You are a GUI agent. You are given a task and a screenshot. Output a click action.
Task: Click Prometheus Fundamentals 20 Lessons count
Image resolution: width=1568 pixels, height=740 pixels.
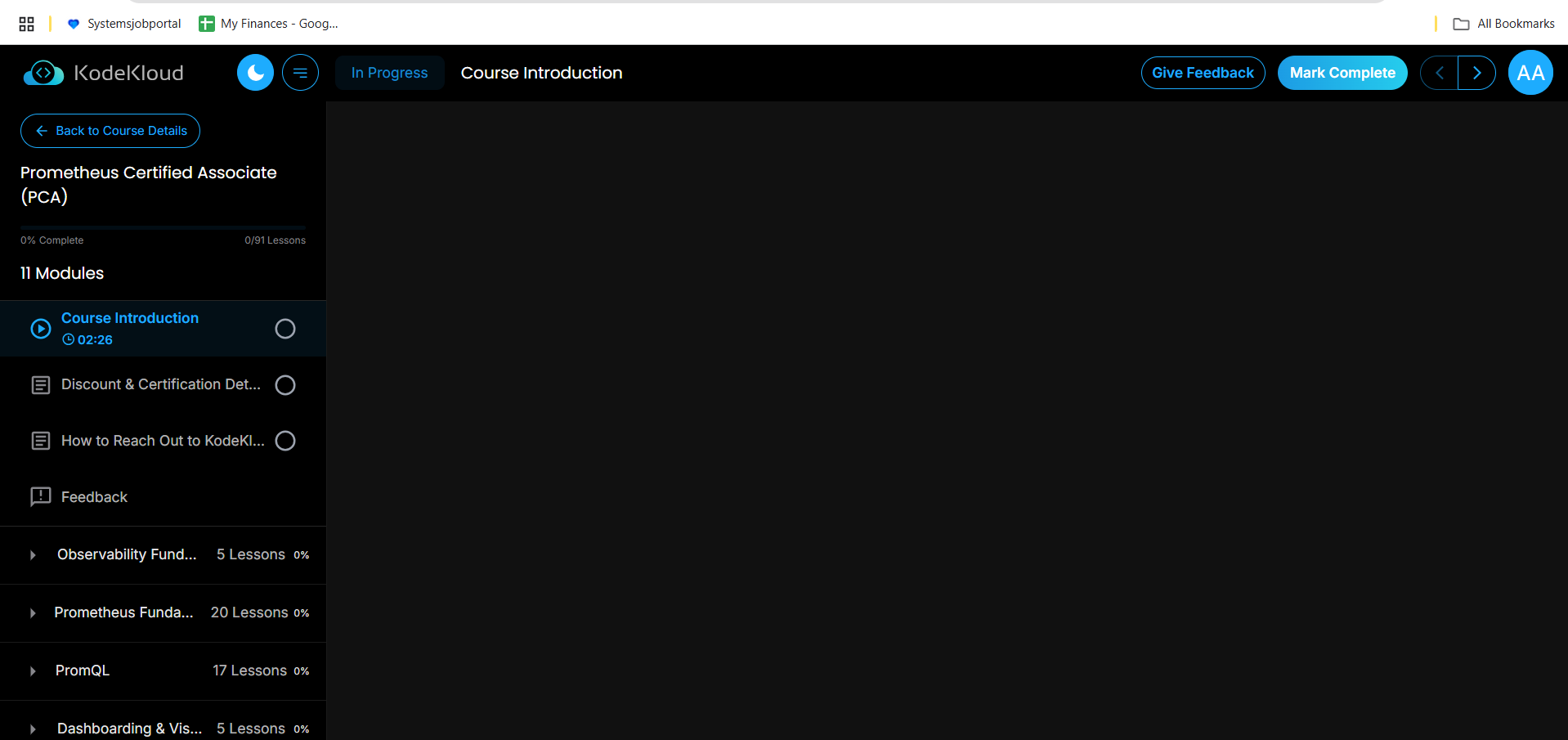pyautogui.click(x=249, y=613)
